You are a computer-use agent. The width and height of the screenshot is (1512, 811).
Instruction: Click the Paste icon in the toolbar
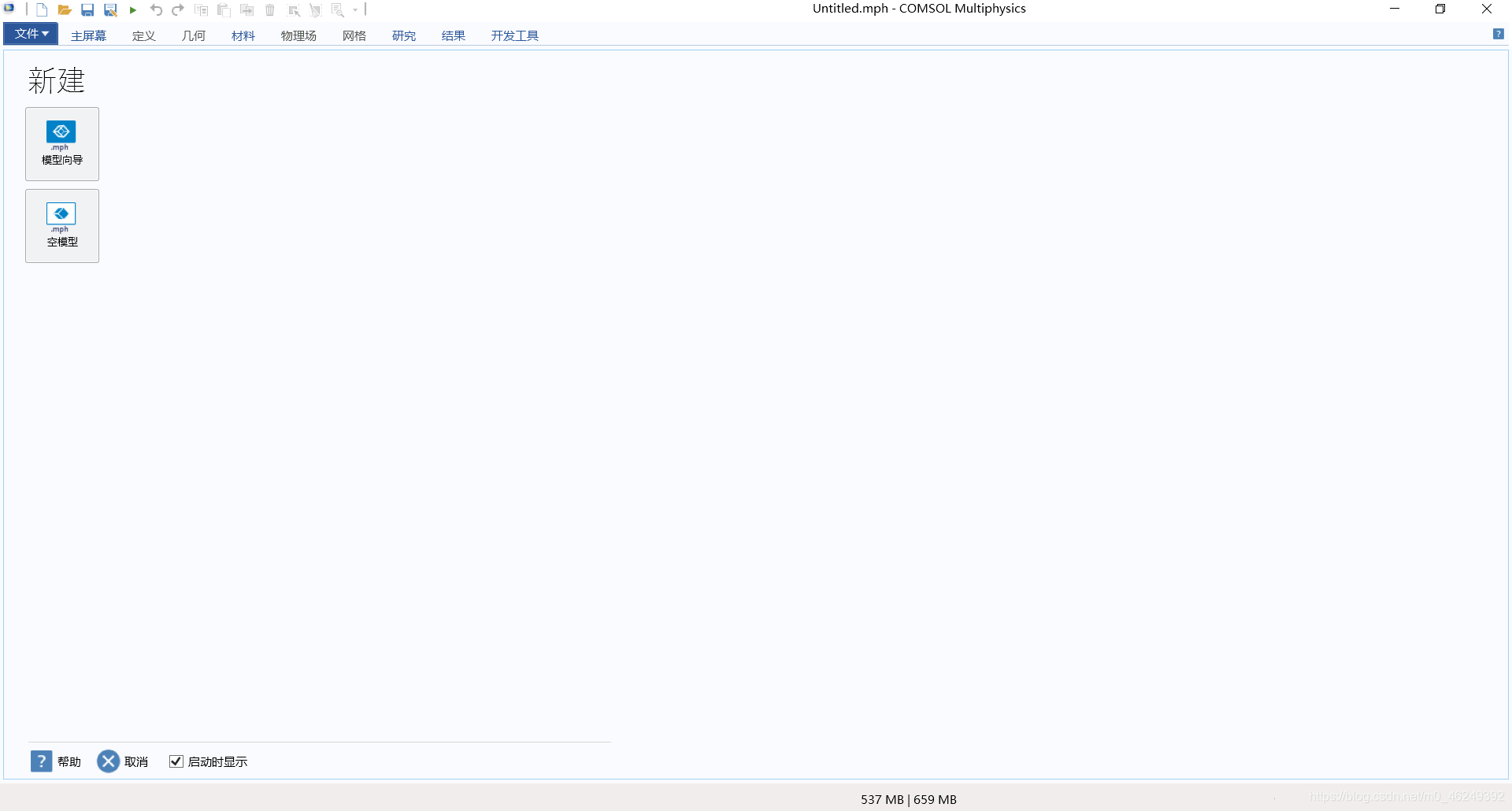coord(224,9)
